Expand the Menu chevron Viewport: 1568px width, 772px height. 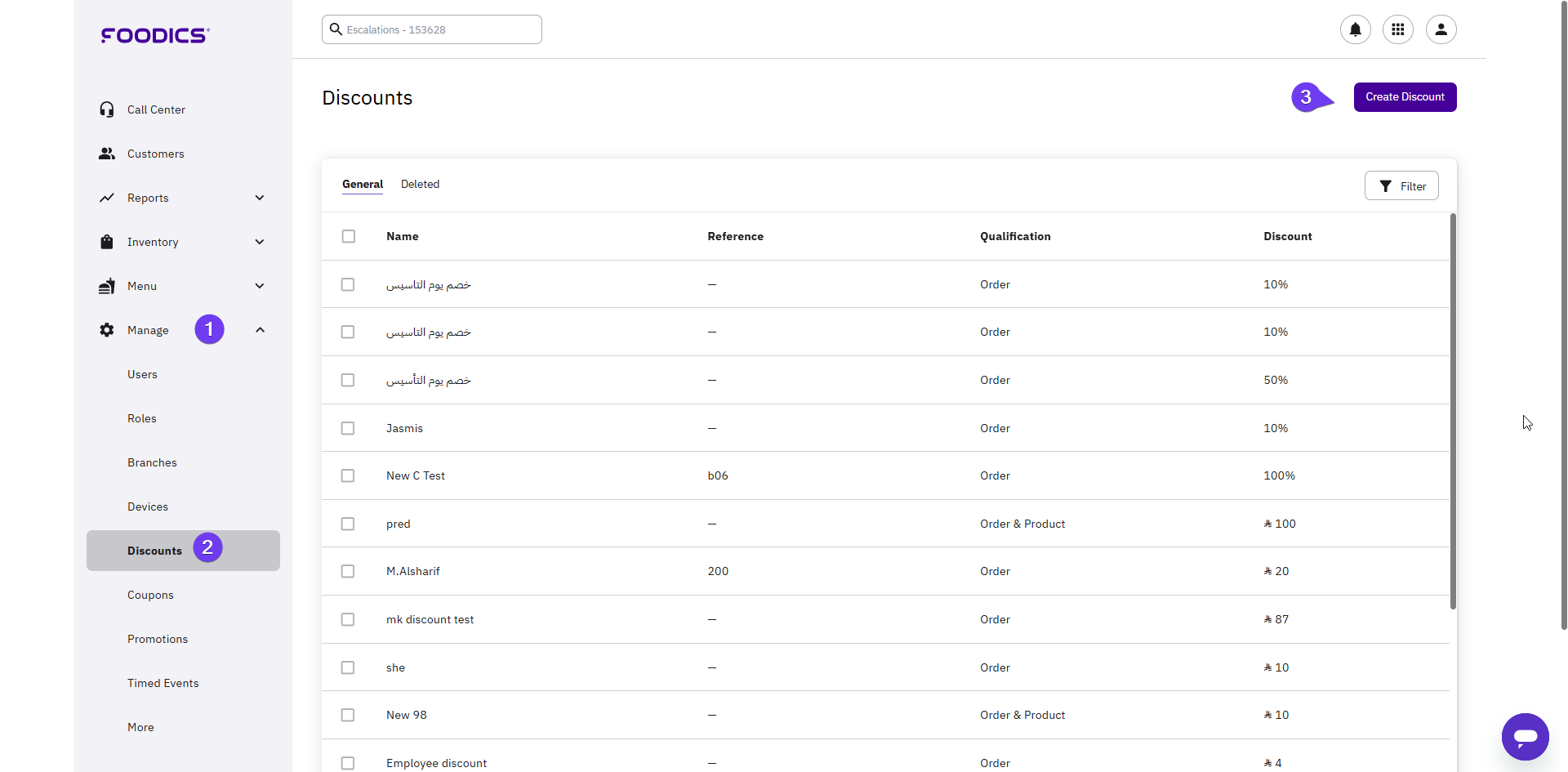[x=260, y=286]
